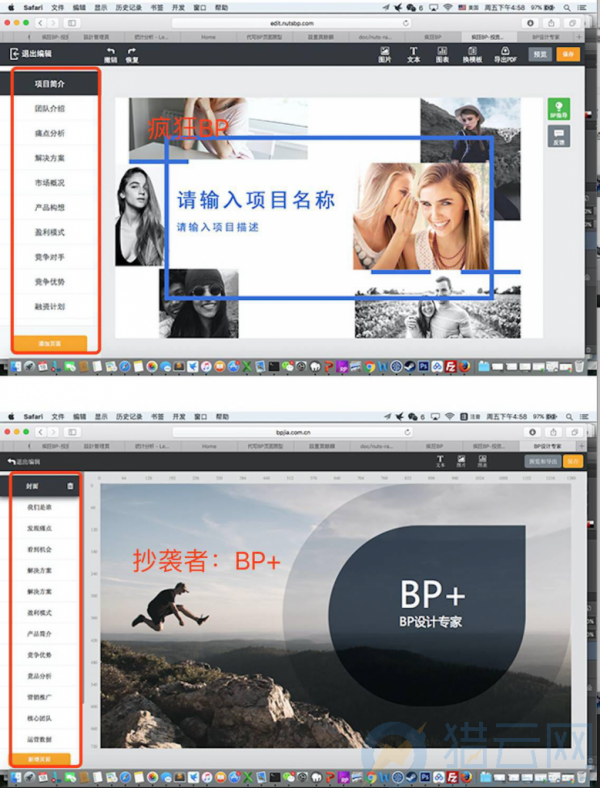Click the 撤销 undo icon in the upper editor
This screenshot has height=788, width=600.
pyautogui.click(x=111, y=51)
